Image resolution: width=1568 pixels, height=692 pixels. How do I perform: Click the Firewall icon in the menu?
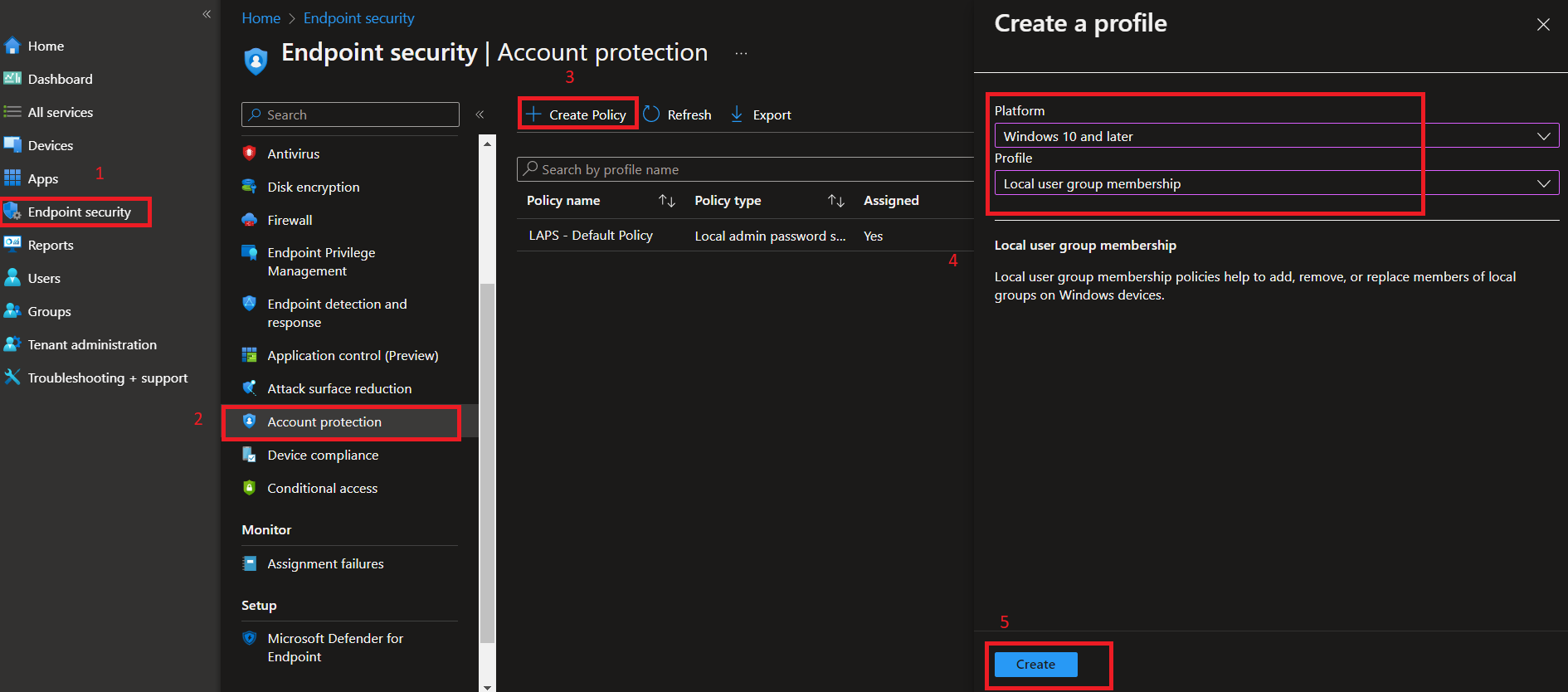click(249, 220)
